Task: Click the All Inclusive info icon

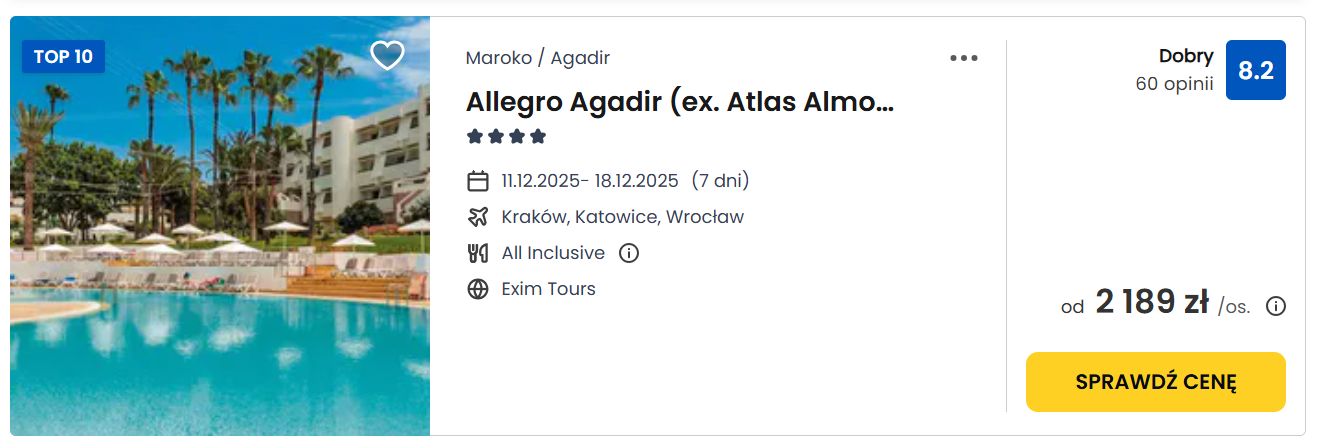Action: (629, 253)
